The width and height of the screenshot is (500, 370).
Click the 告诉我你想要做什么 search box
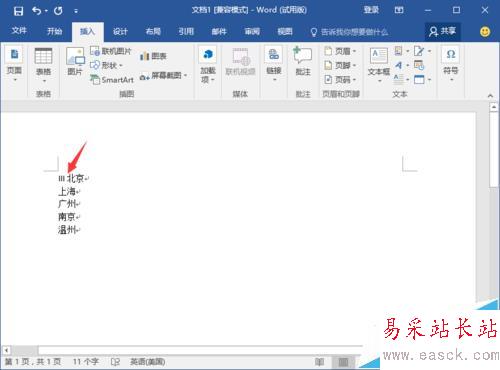[349, 32]
